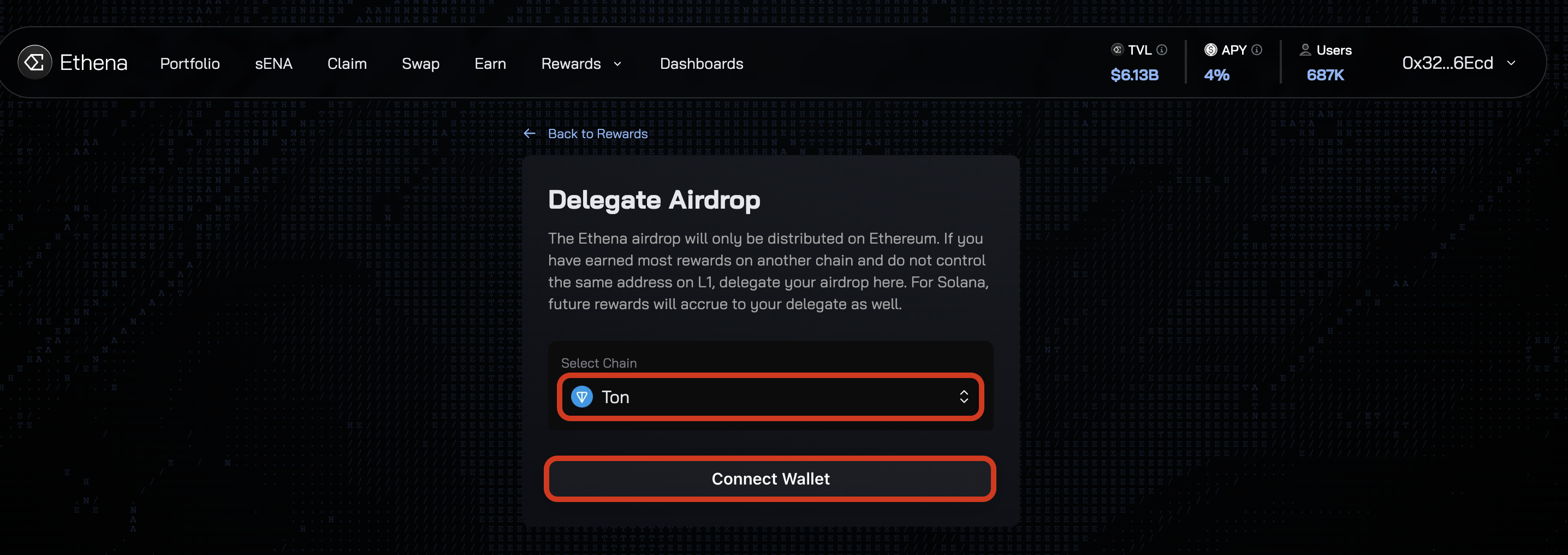
Task: Click the APY info icon
Action: click(1257, 50)
